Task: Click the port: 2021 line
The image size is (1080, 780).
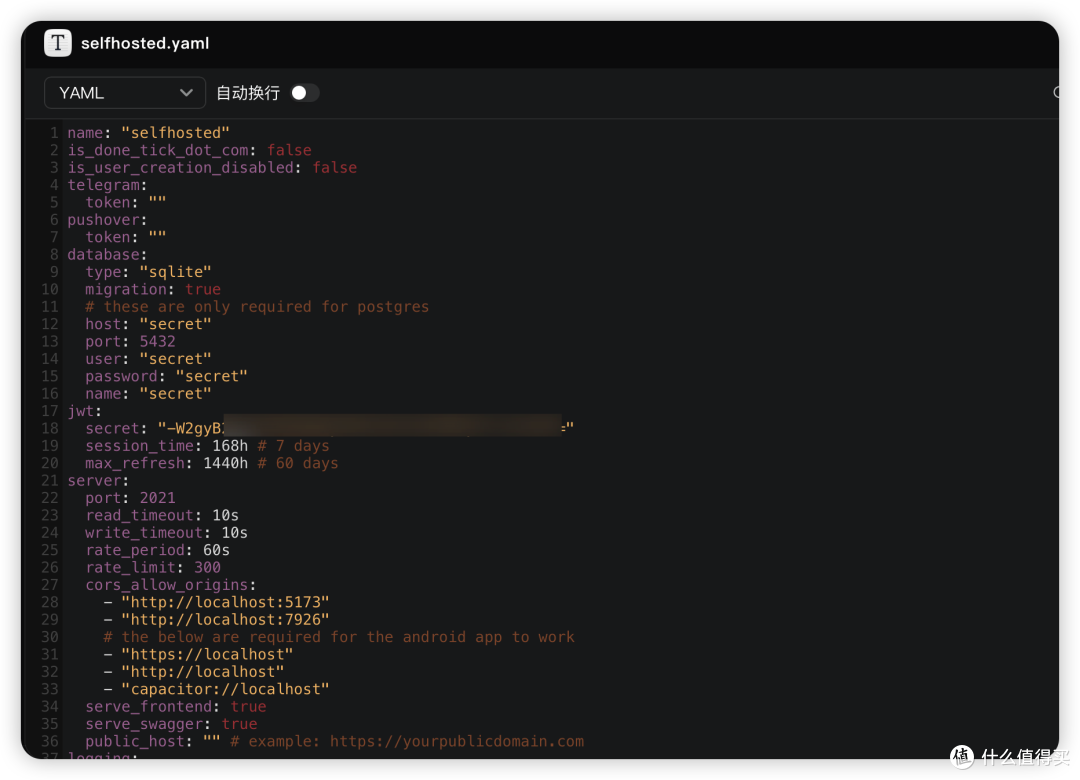Action: (x=130, y=498)
